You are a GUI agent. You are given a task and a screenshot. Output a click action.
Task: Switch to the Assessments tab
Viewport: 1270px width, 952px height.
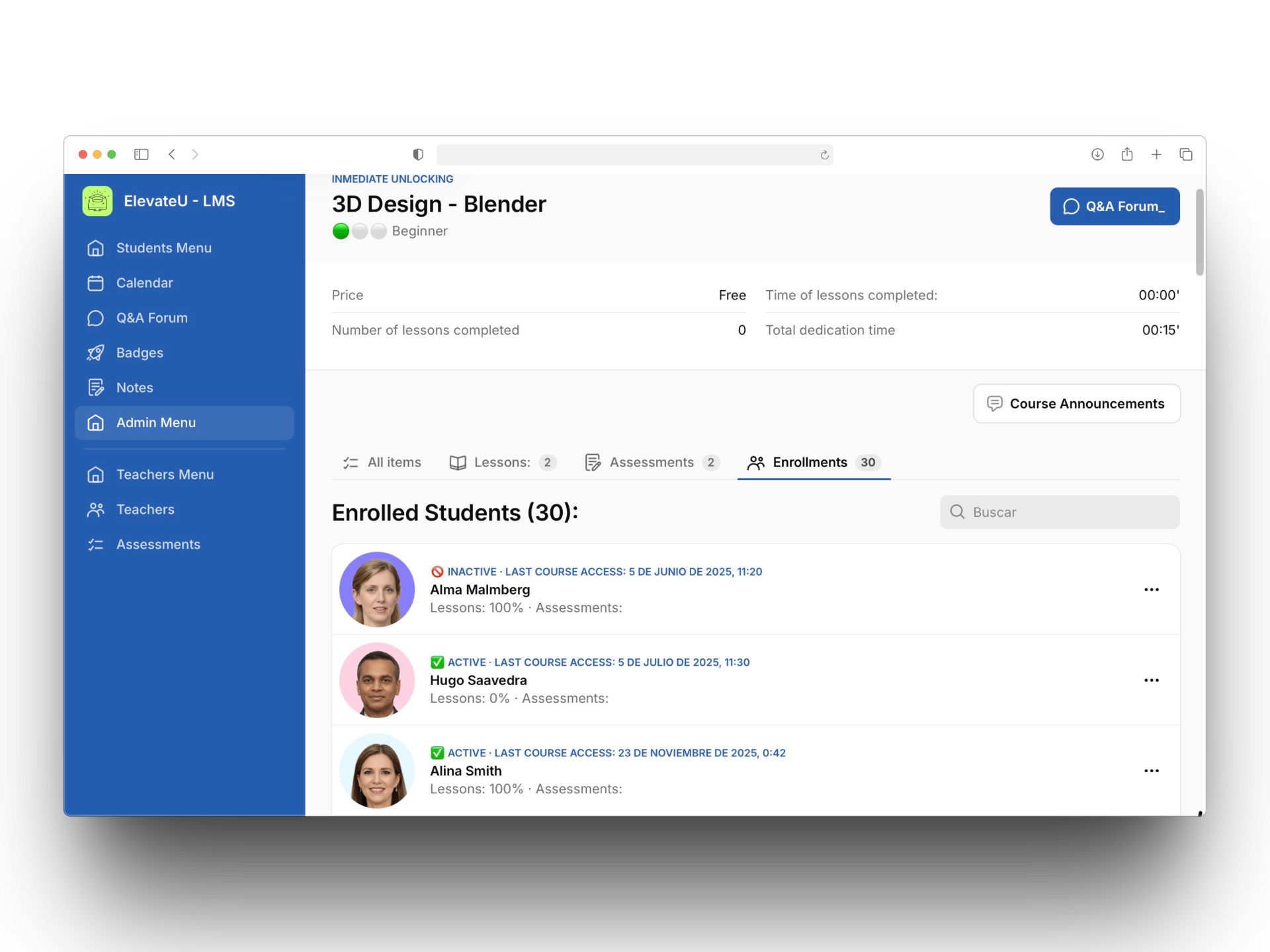(x=652, y=463)
